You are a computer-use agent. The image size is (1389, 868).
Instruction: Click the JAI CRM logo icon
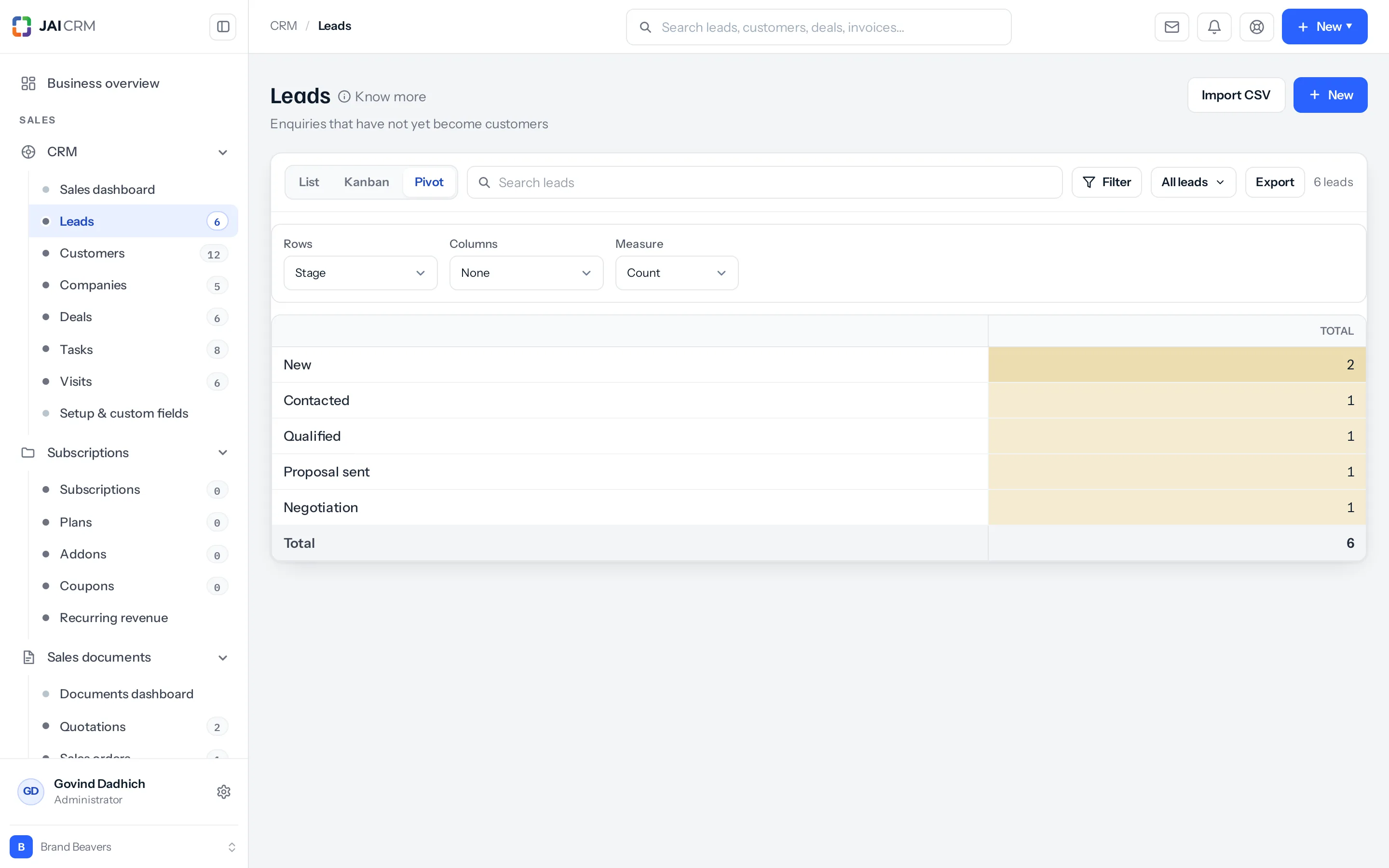point(22,27)
